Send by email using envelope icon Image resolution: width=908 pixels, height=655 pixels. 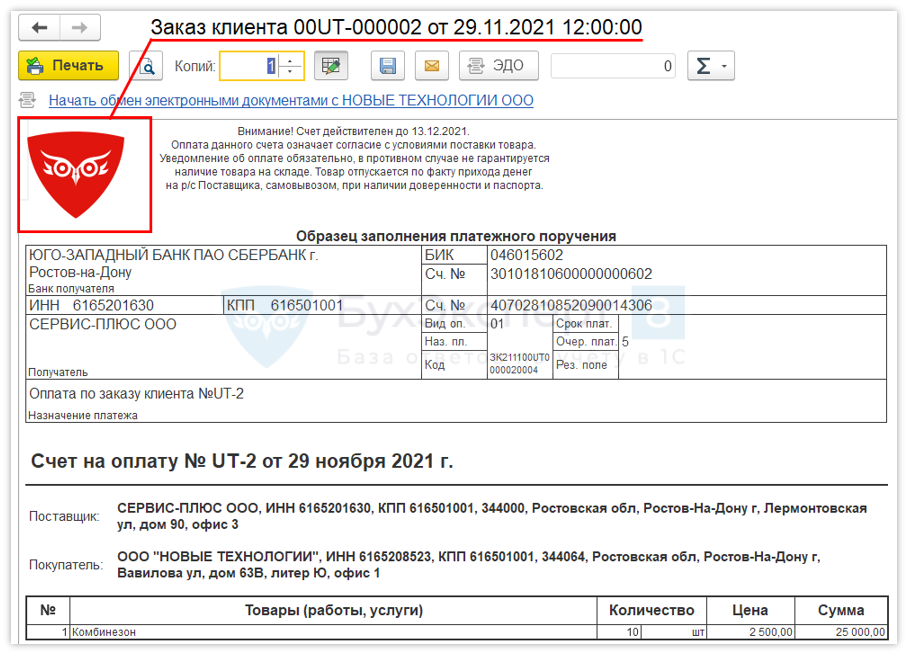click(x=432, y=65)
